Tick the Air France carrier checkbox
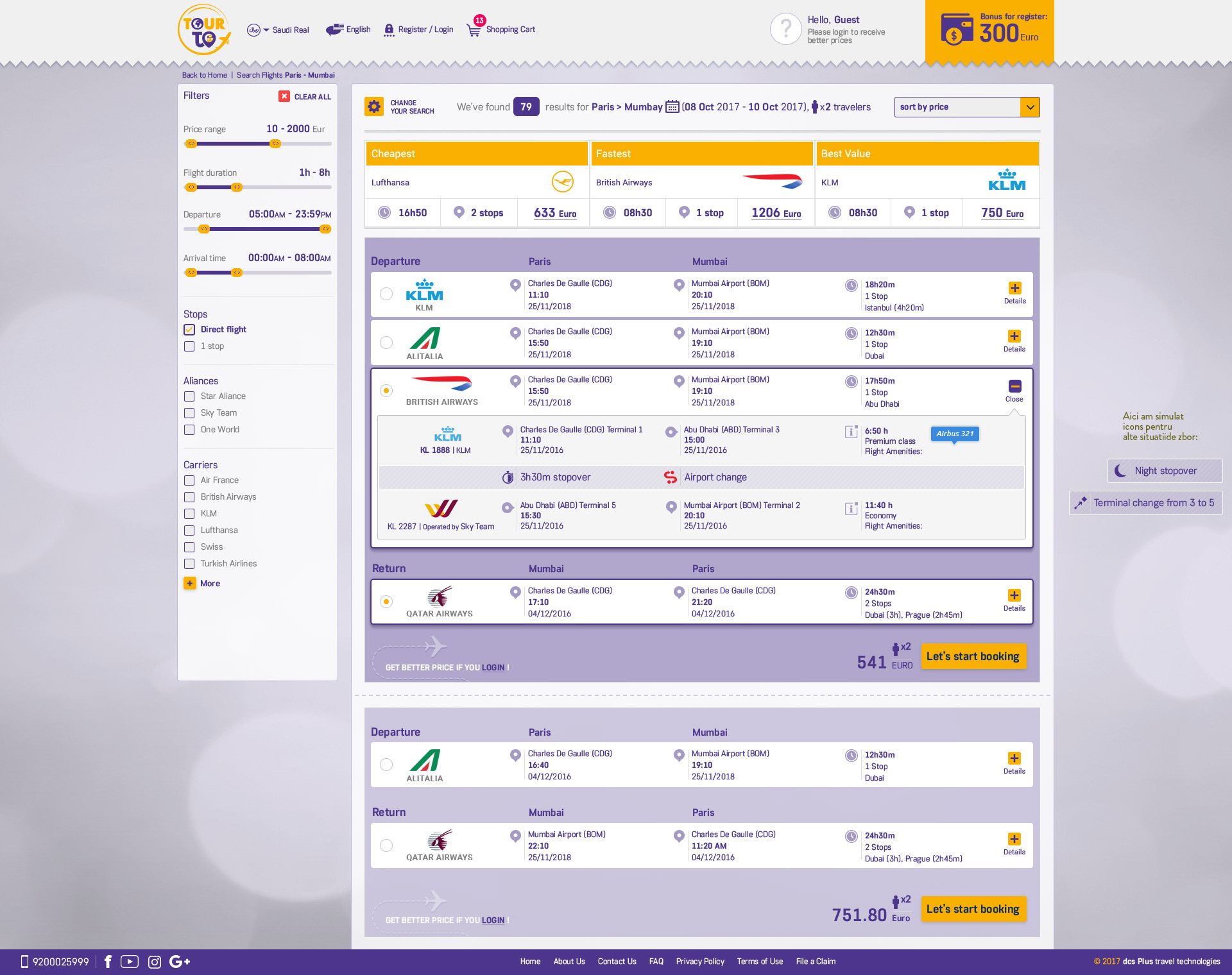The height and width of the screenshot is (975, 1232). pyautogui.click(x=189, y=480)
